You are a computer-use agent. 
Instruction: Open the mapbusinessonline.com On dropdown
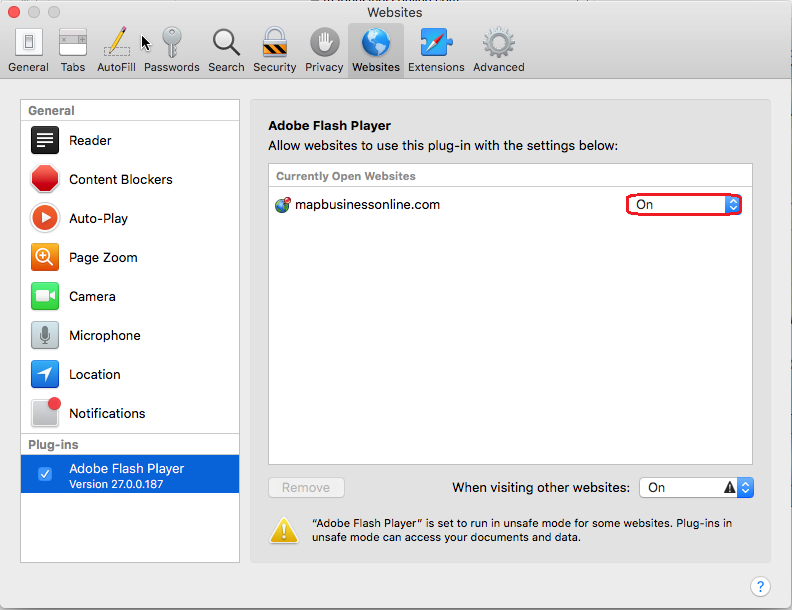684,205
